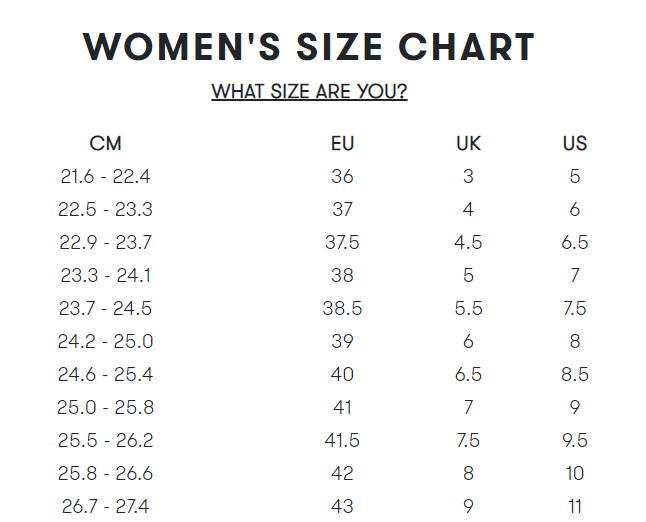The height and width of the screenshot is (522, 646).
Task: Click the UK size 5.5 cell
Action: click(468, 308)
